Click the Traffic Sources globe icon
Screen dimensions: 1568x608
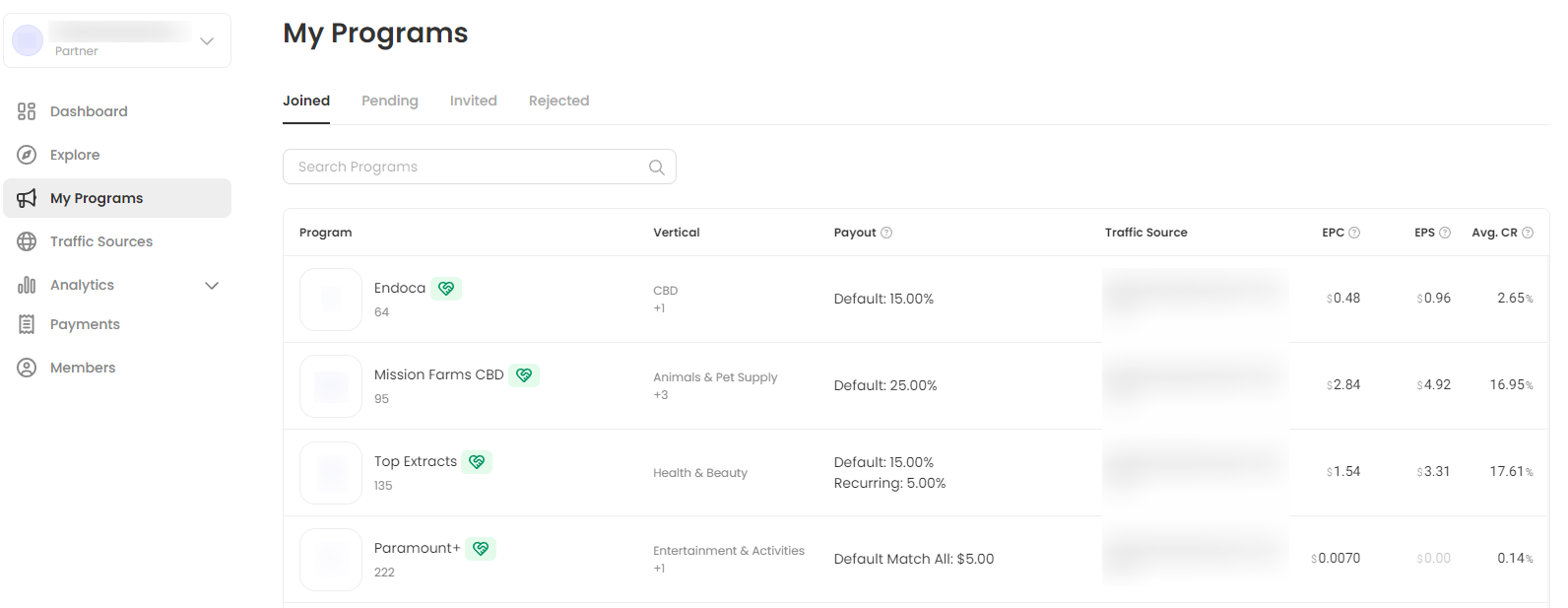(x=27, y=241)
